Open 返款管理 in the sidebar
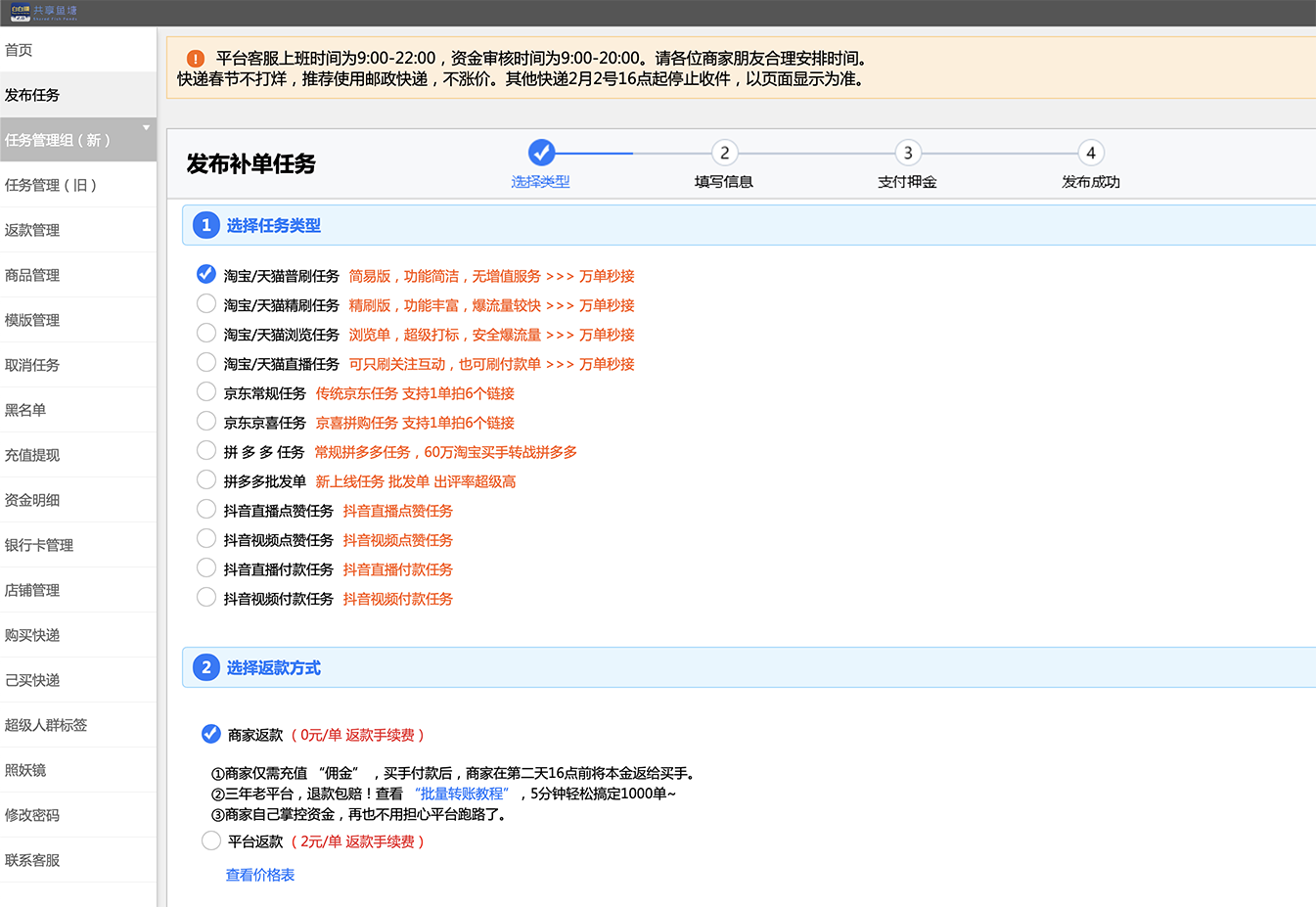The image size is (1316, 907). pos(78,230)
